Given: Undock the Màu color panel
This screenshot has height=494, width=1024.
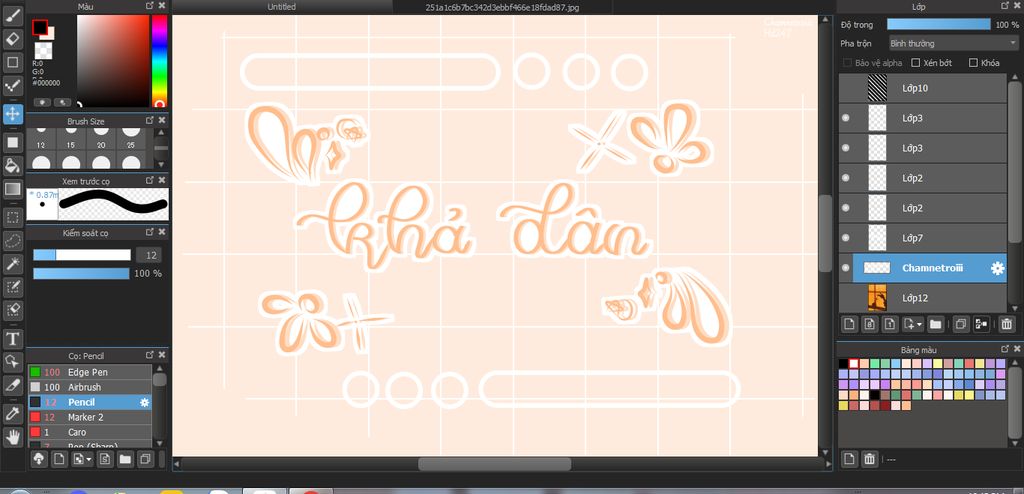Looking at the screenshot, I should tap(150, 6).
